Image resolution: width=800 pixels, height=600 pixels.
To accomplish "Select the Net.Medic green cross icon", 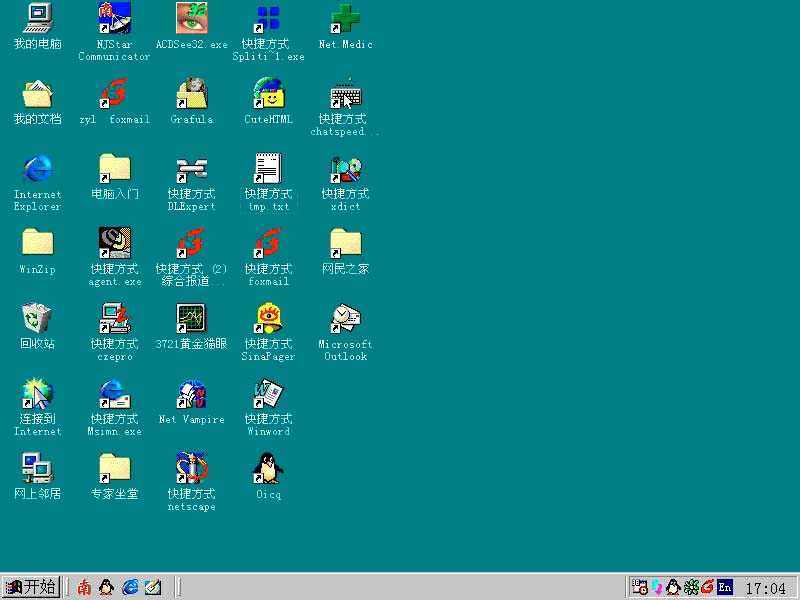I will [345, 18].
